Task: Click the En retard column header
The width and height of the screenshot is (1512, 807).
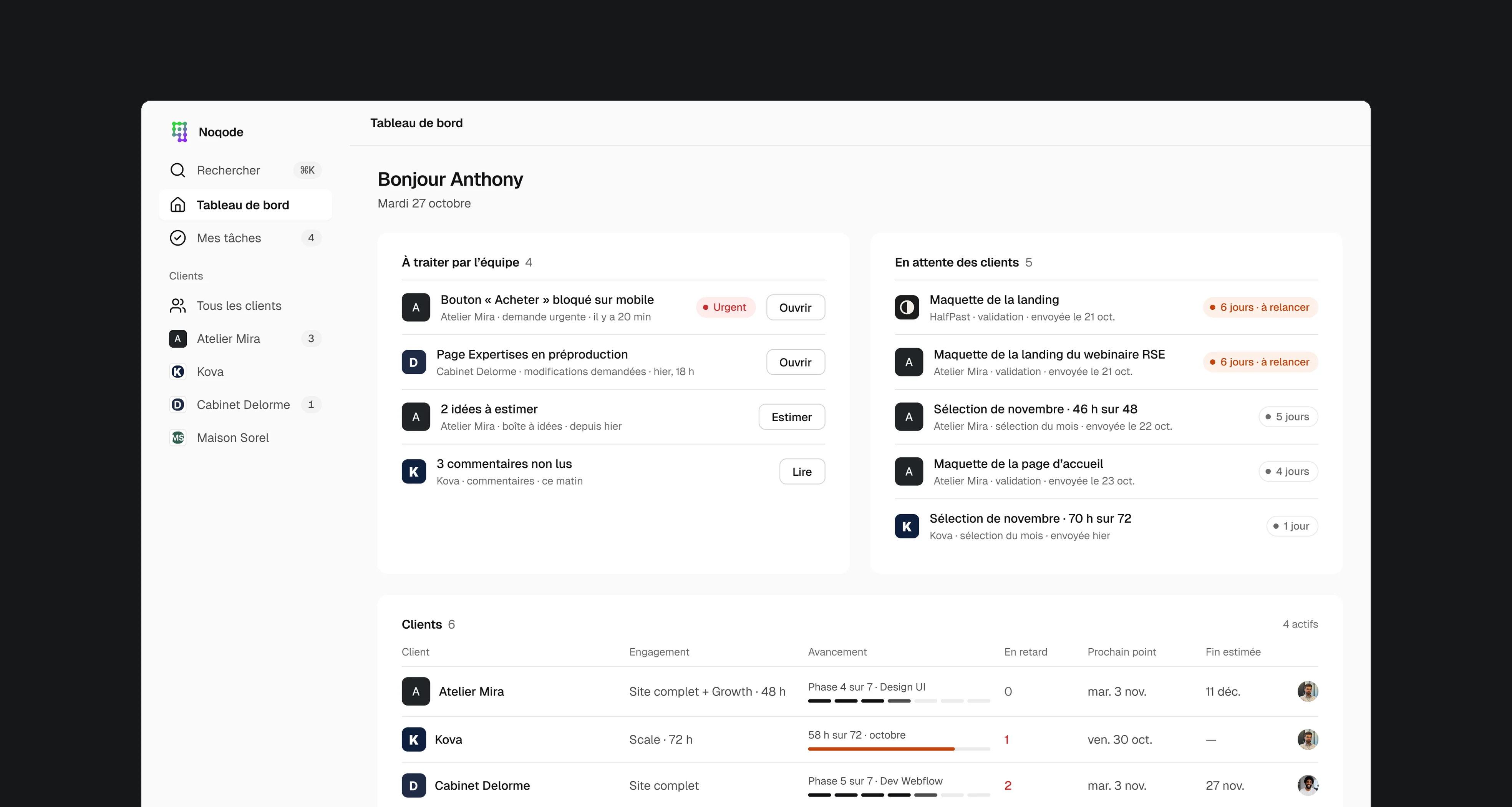Action: pos(1025,652)
